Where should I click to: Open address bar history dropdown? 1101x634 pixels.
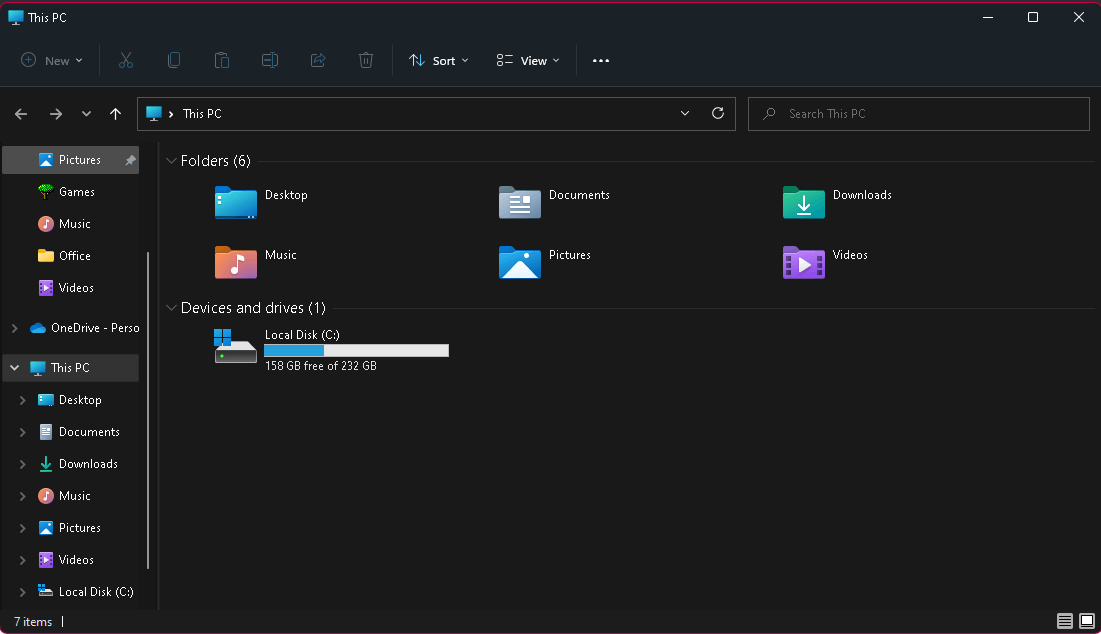(x=685, y=114)
